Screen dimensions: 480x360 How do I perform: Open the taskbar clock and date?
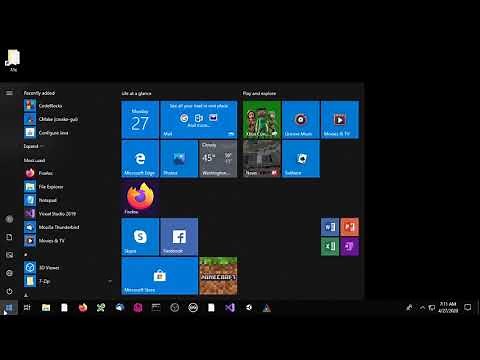point(448,307)
